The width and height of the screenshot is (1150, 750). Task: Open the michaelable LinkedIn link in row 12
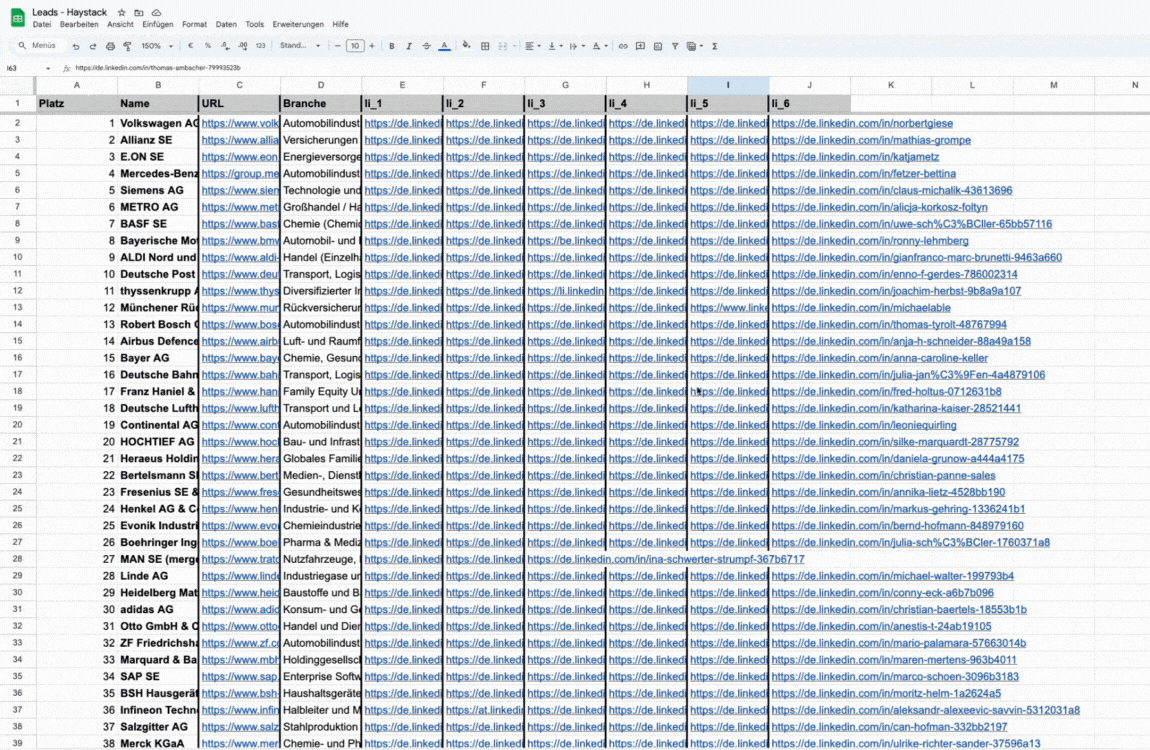click(x=861, y=308)
